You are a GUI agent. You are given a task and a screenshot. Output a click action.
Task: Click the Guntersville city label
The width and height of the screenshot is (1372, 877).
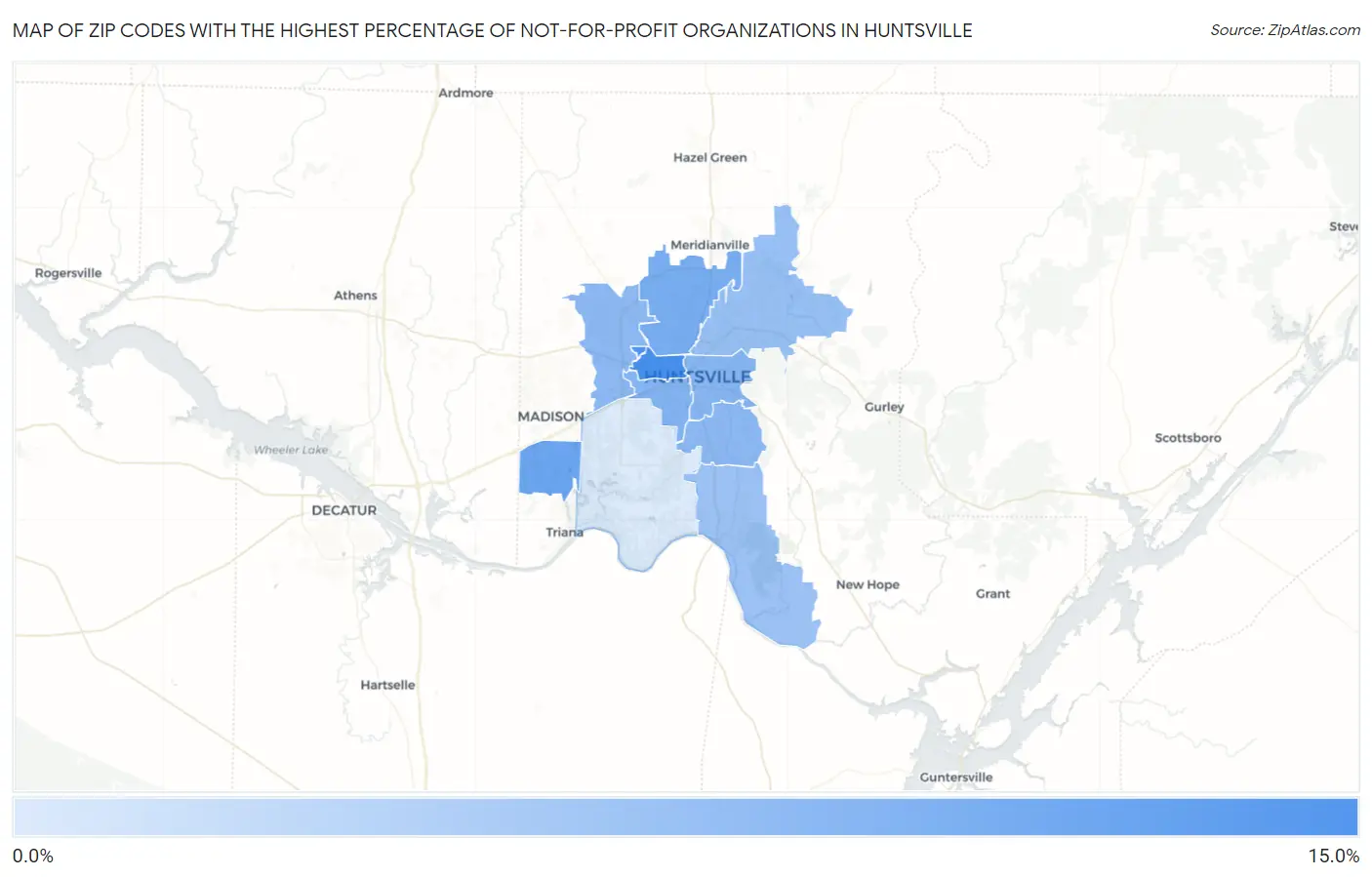pyautogui.click(x=956, y=777)
